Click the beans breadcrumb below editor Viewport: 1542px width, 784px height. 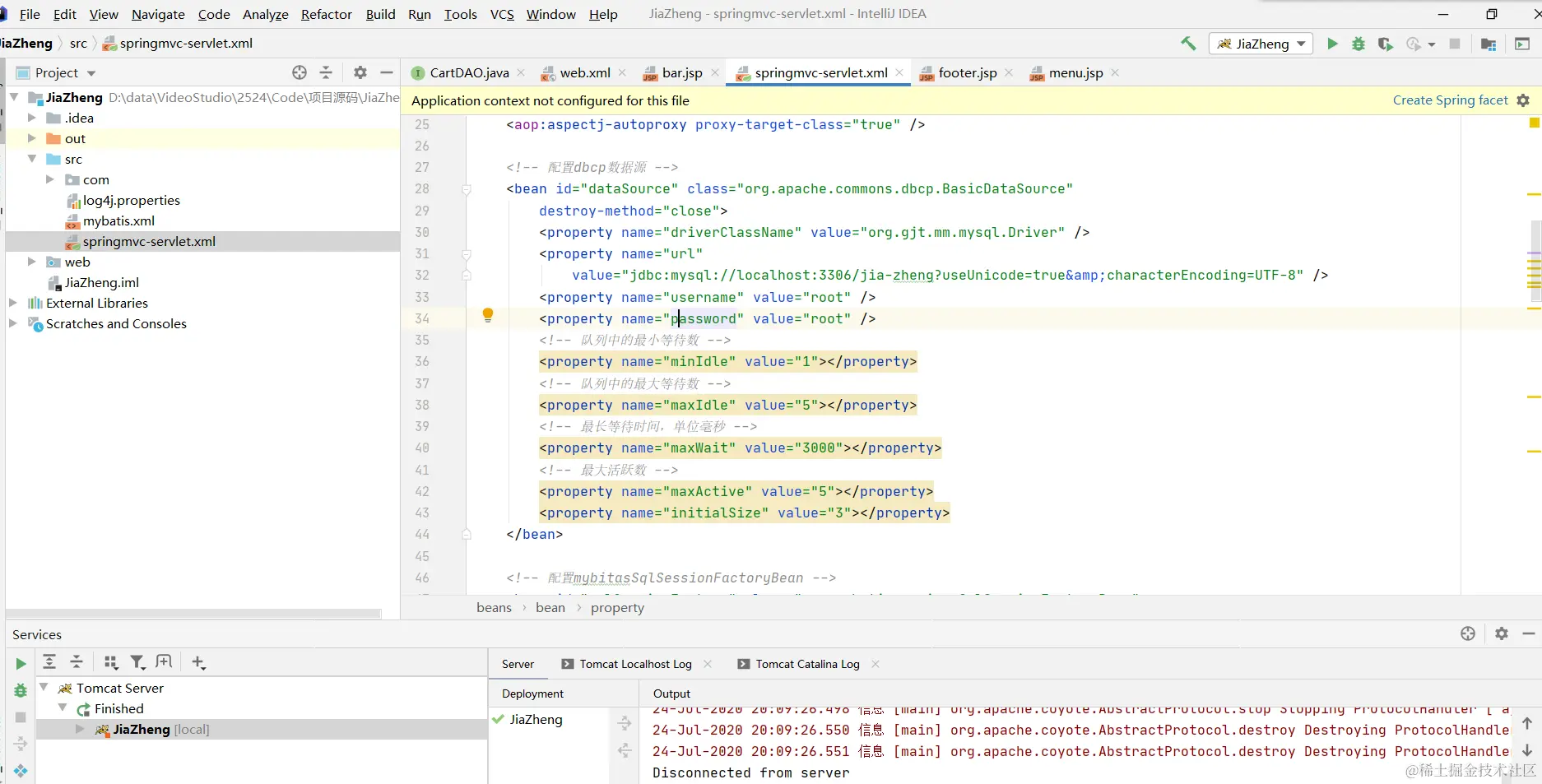[x=494, y=607]
